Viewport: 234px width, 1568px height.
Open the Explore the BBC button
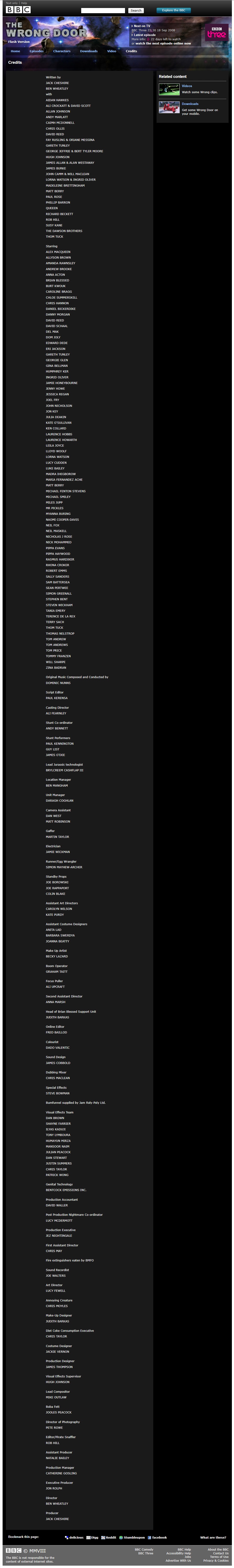pos(174,10)
